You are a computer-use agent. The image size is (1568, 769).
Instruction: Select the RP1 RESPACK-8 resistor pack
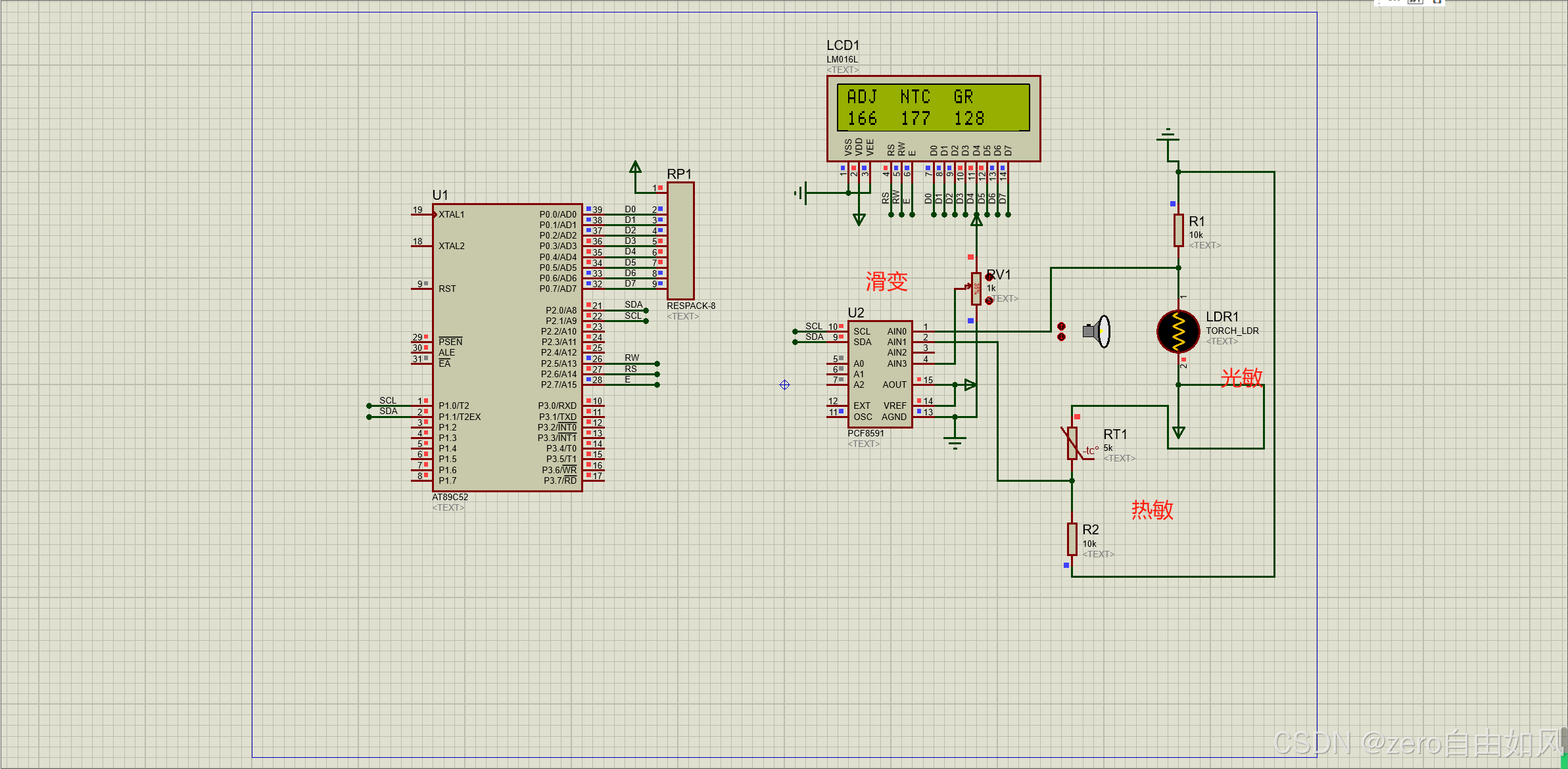[x=680, y=241]
